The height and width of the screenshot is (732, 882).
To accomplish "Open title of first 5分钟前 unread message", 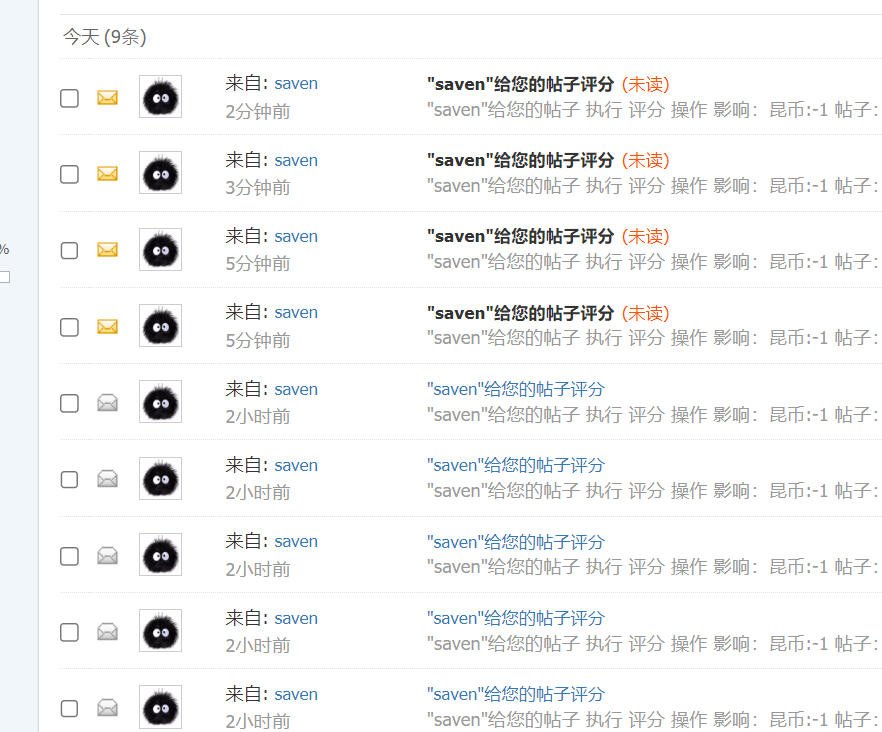I will [x=520, y=236].
